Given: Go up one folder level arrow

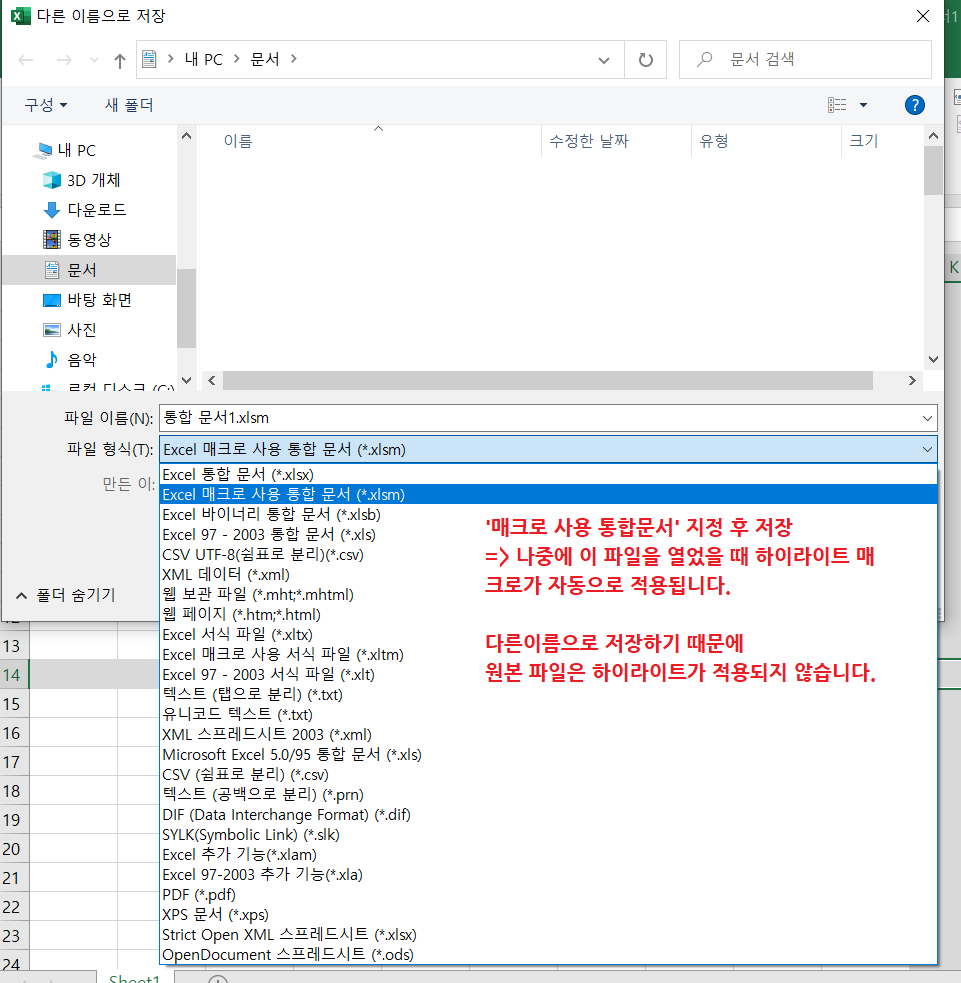Looking at the screenshot, I should (120, 60).
